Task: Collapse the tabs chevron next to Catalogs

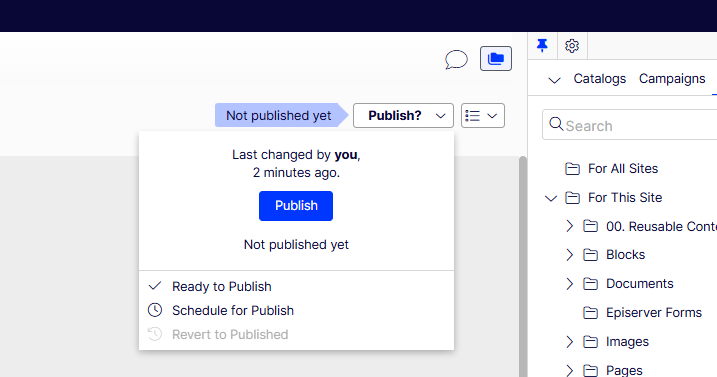Action: (x=554, y=81)
